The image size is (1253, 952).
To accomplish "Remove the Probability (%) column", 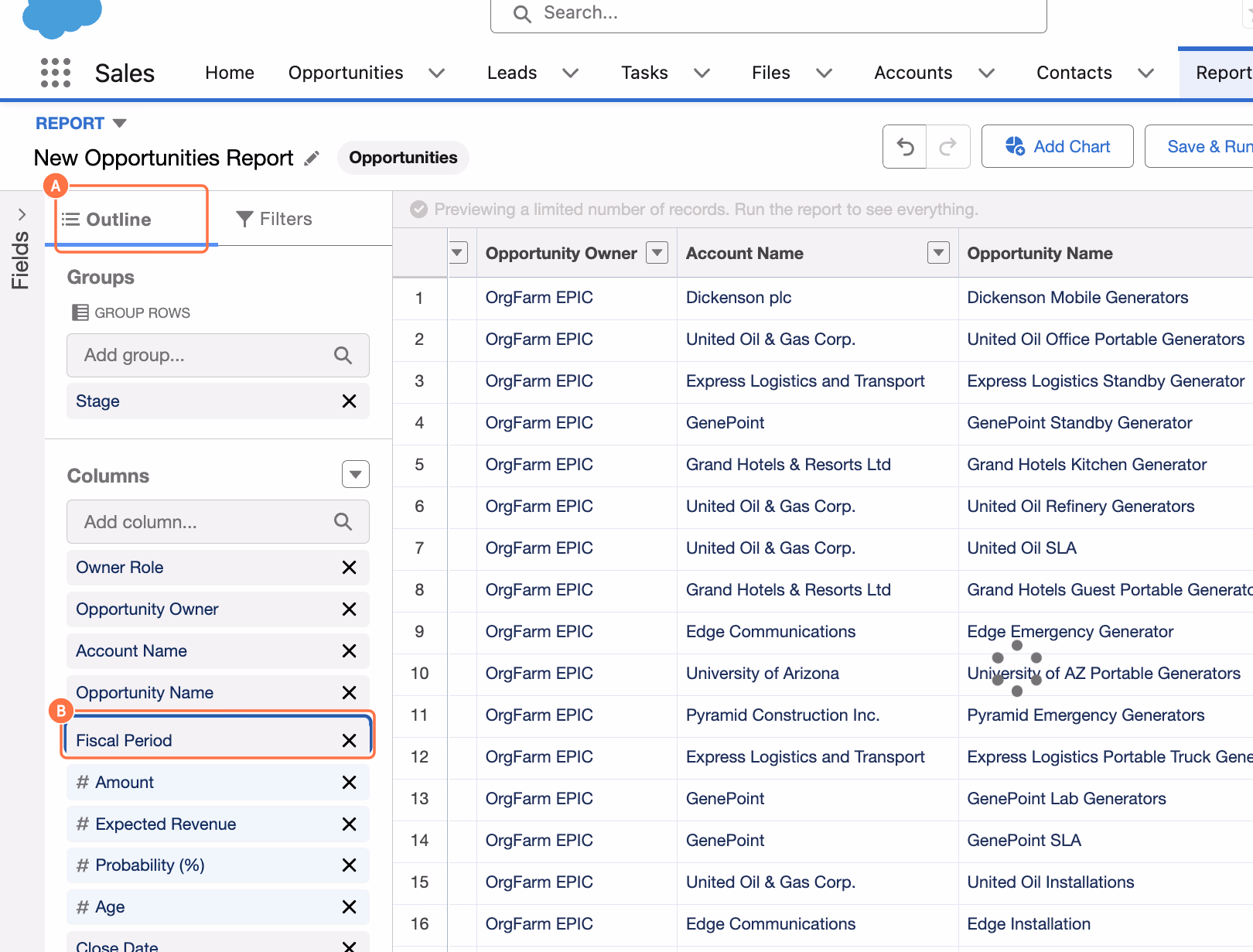I will coord(350,865).
